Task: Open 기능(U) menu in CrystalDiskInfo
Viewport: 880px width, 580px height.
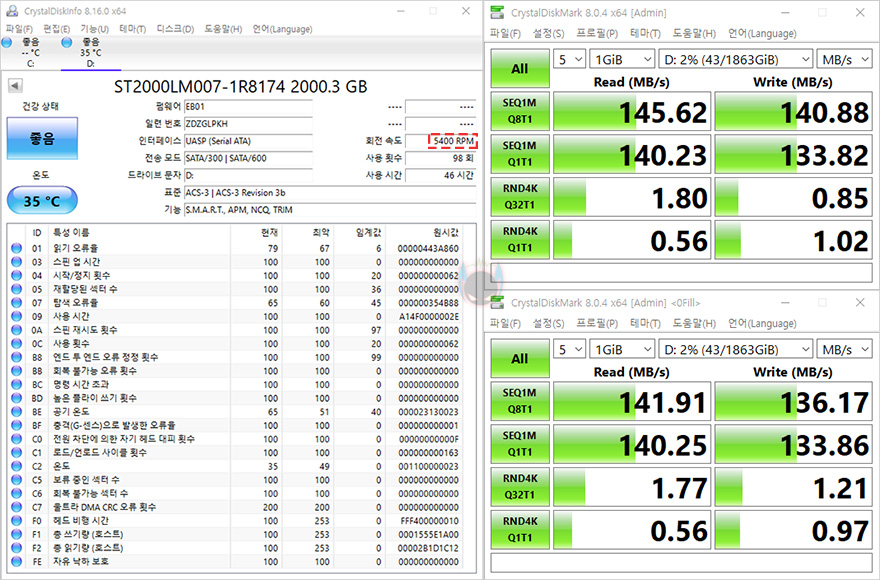Action: [94, 29]
